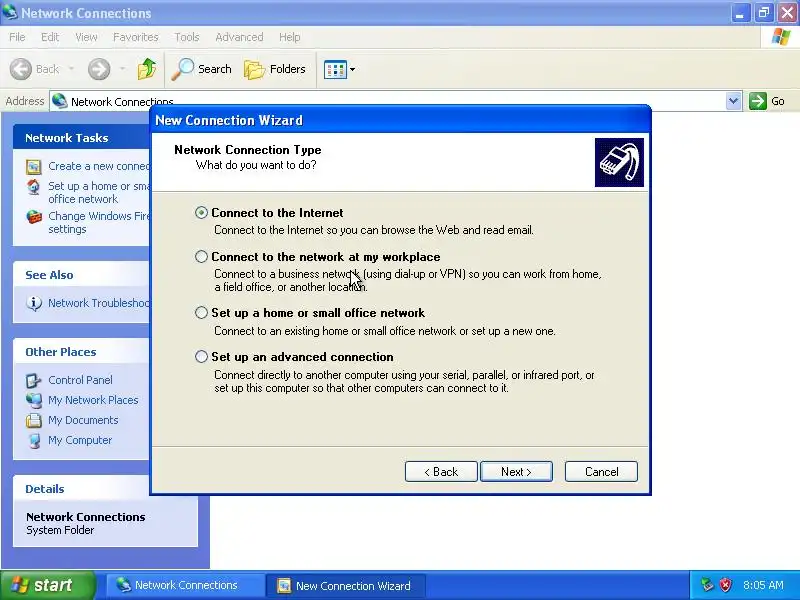Click the Views icon in toolbar
The width and height of the screenshot is (800, 600).
(x=335, y=69)
